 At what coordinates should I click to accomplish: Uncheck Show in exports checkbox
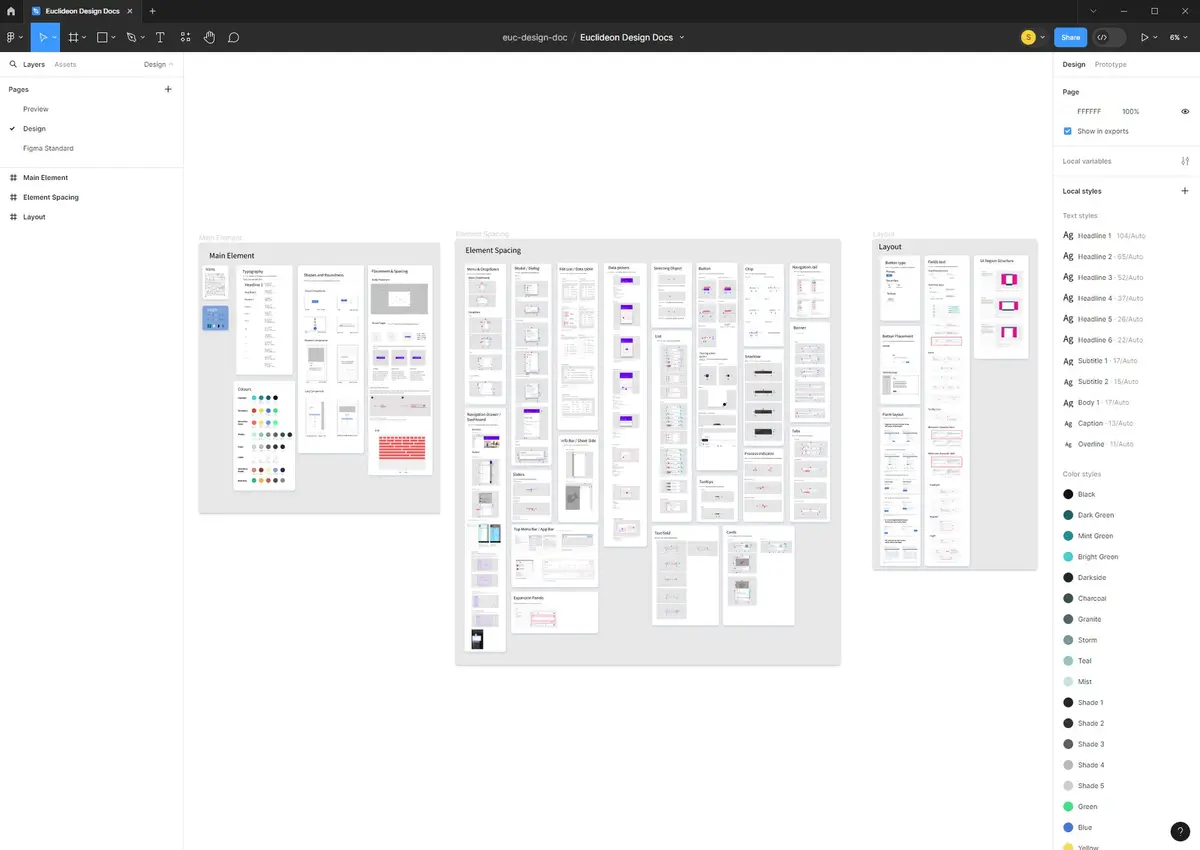click(x=1068, y=131)
